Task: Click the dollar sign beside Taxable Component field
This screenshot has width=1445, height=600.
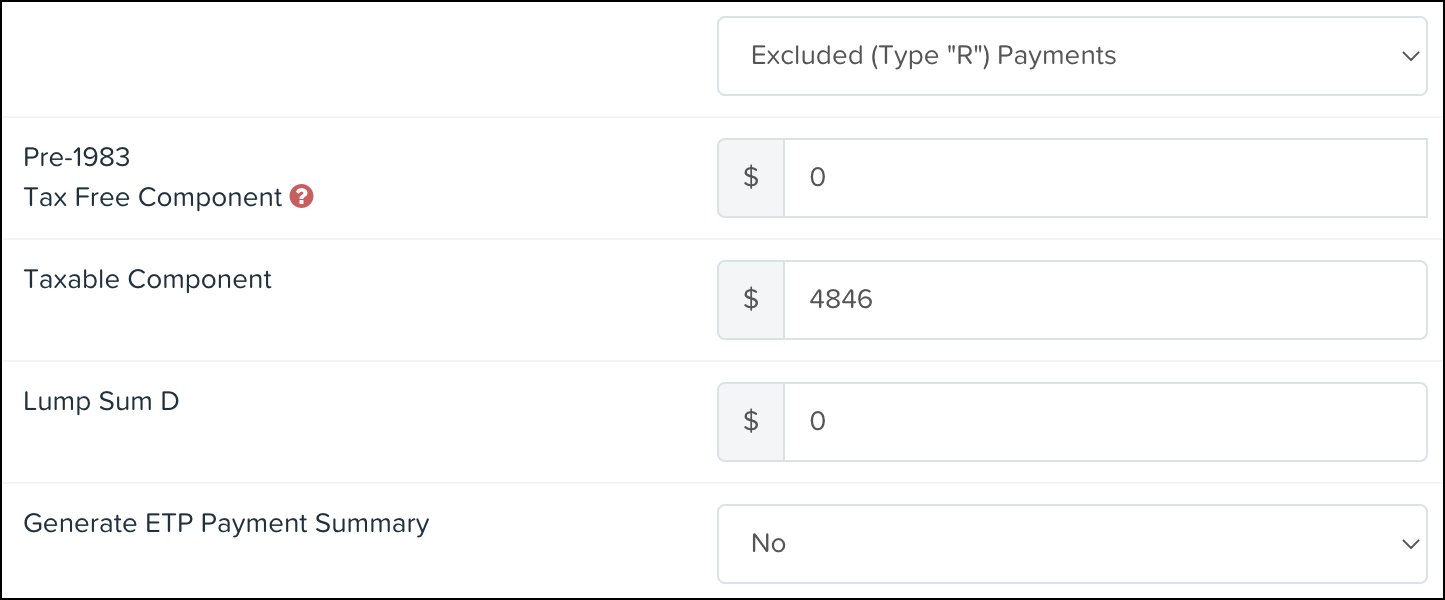Action: coord(751,300)
